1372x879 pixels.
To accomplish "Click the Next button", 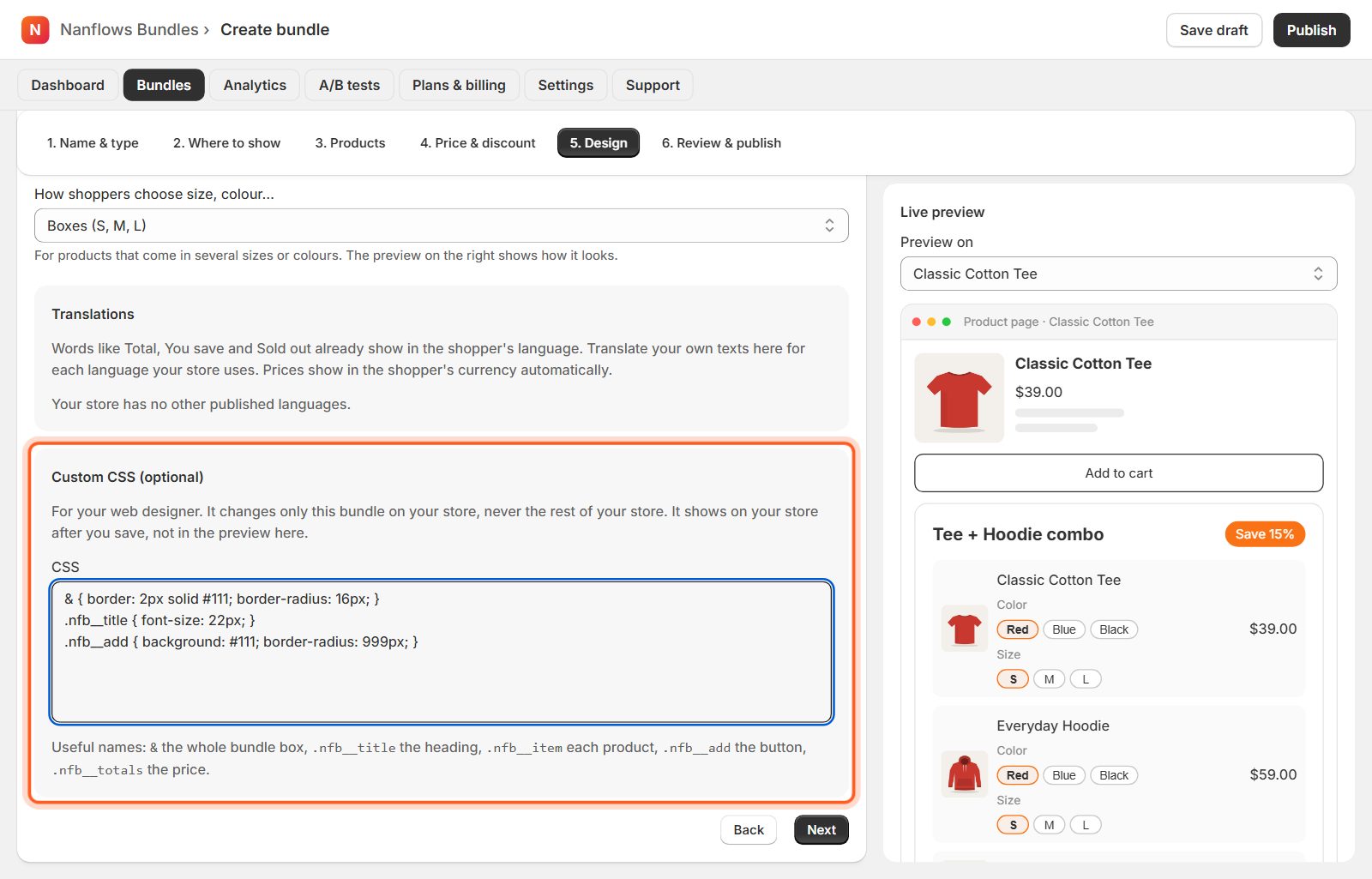I will tap(821, 830).
